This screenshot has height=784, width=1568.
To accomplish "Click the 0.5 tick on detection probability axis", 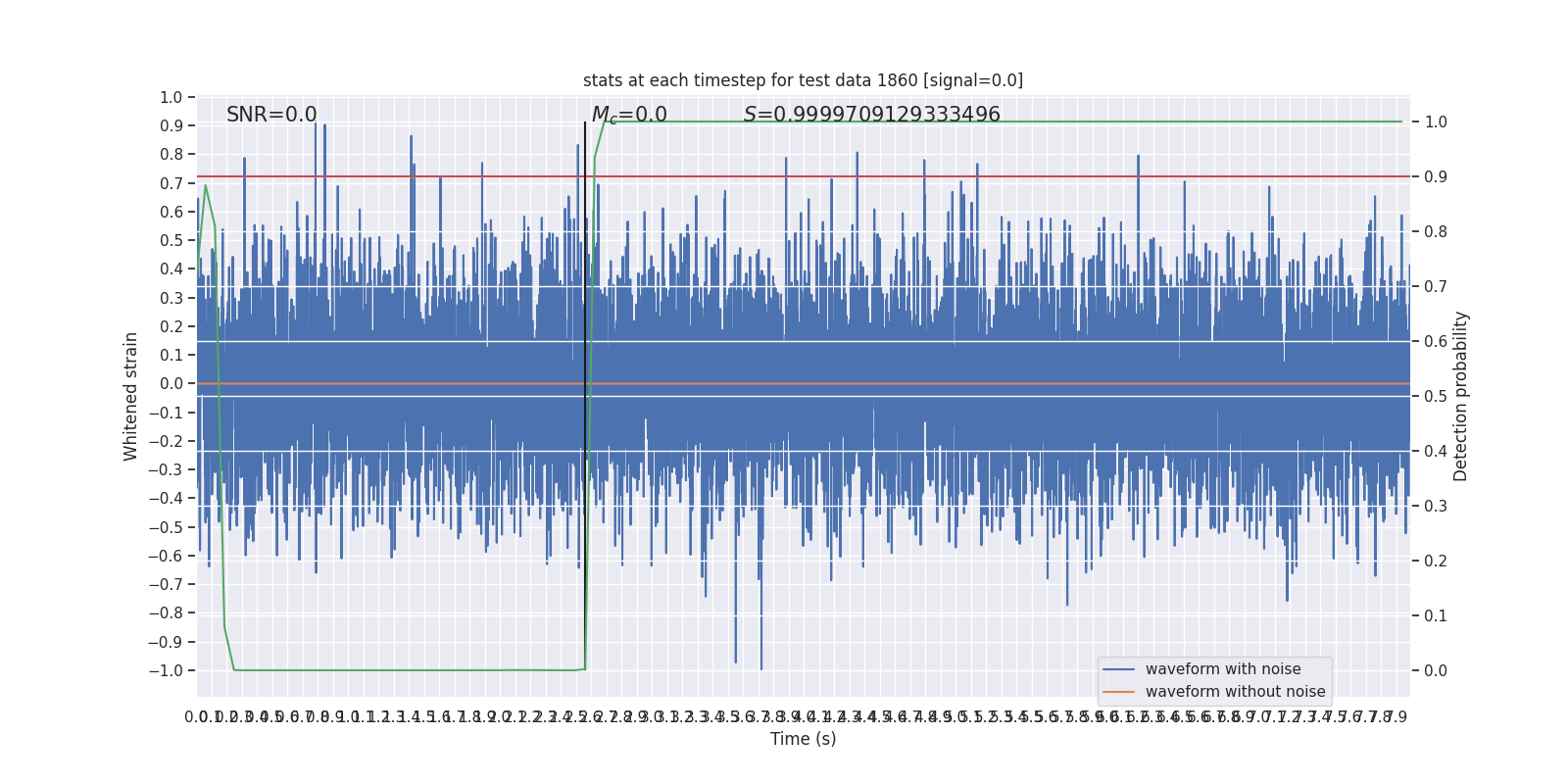I will coord(1436,396).
